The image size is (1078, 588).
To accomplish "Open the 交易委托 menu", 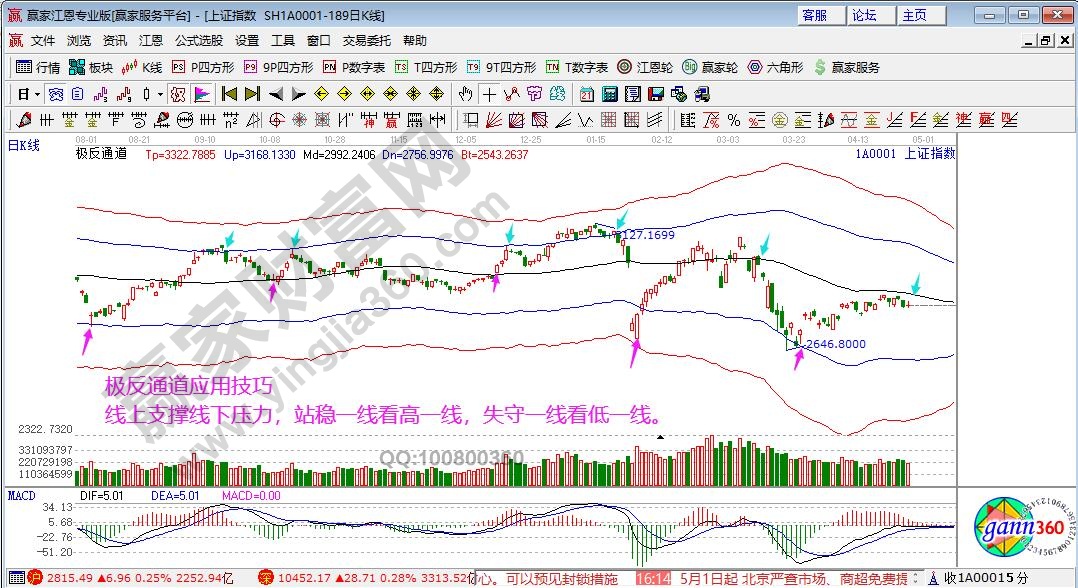I will pyautogui.click(x=364, y=41).
